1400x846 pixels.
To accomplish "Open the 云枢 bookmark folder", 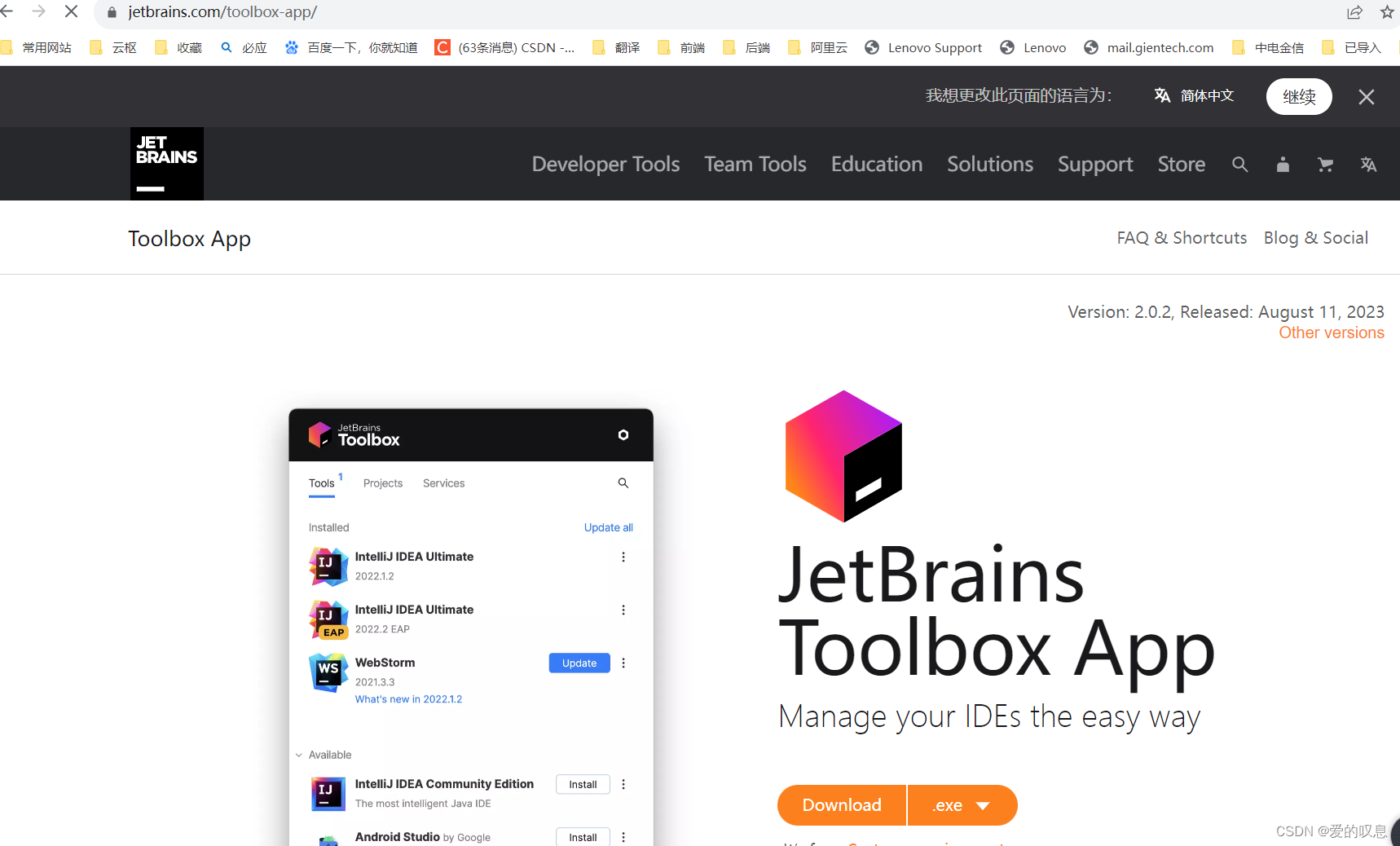I will (x=114, y=48).
